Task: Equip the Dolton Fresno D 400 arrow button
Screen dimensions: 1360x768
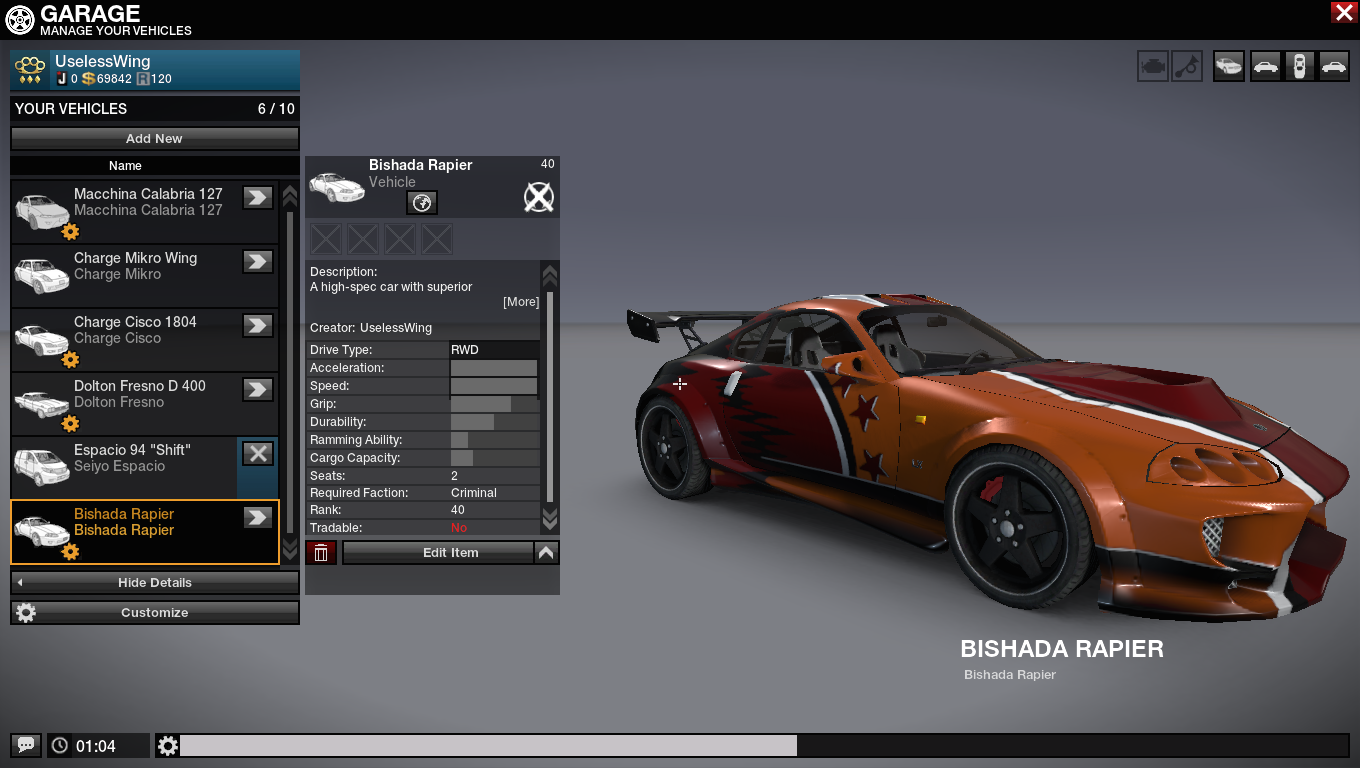Action: click(x=258, y=389)
